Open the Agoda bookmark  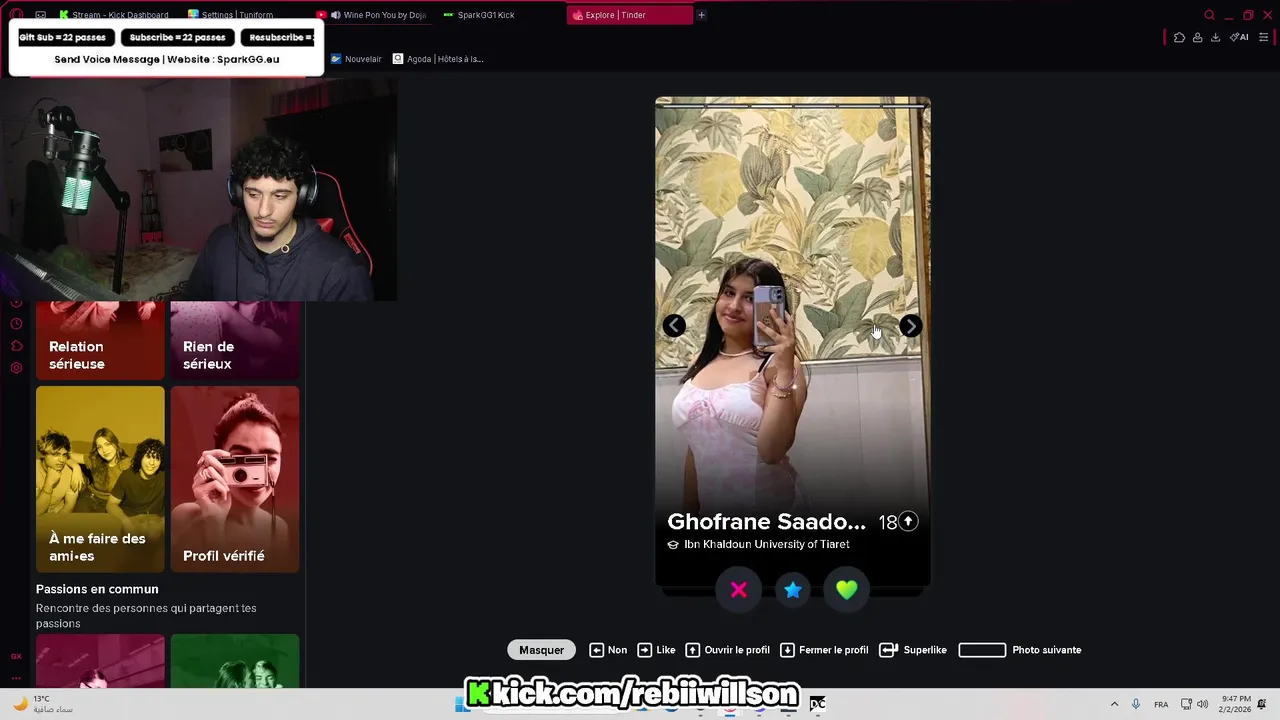(438, 59)
